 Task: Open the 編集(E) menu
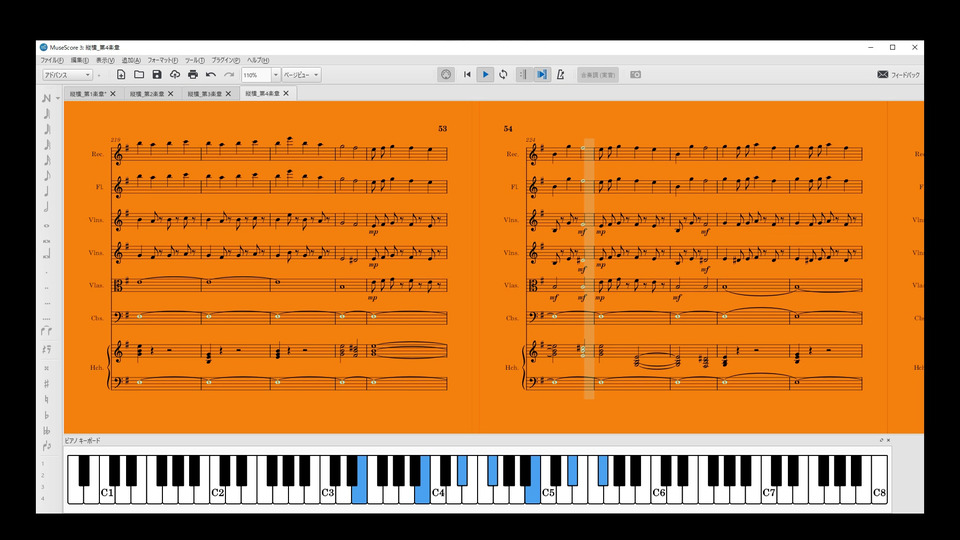click(80, 60)
